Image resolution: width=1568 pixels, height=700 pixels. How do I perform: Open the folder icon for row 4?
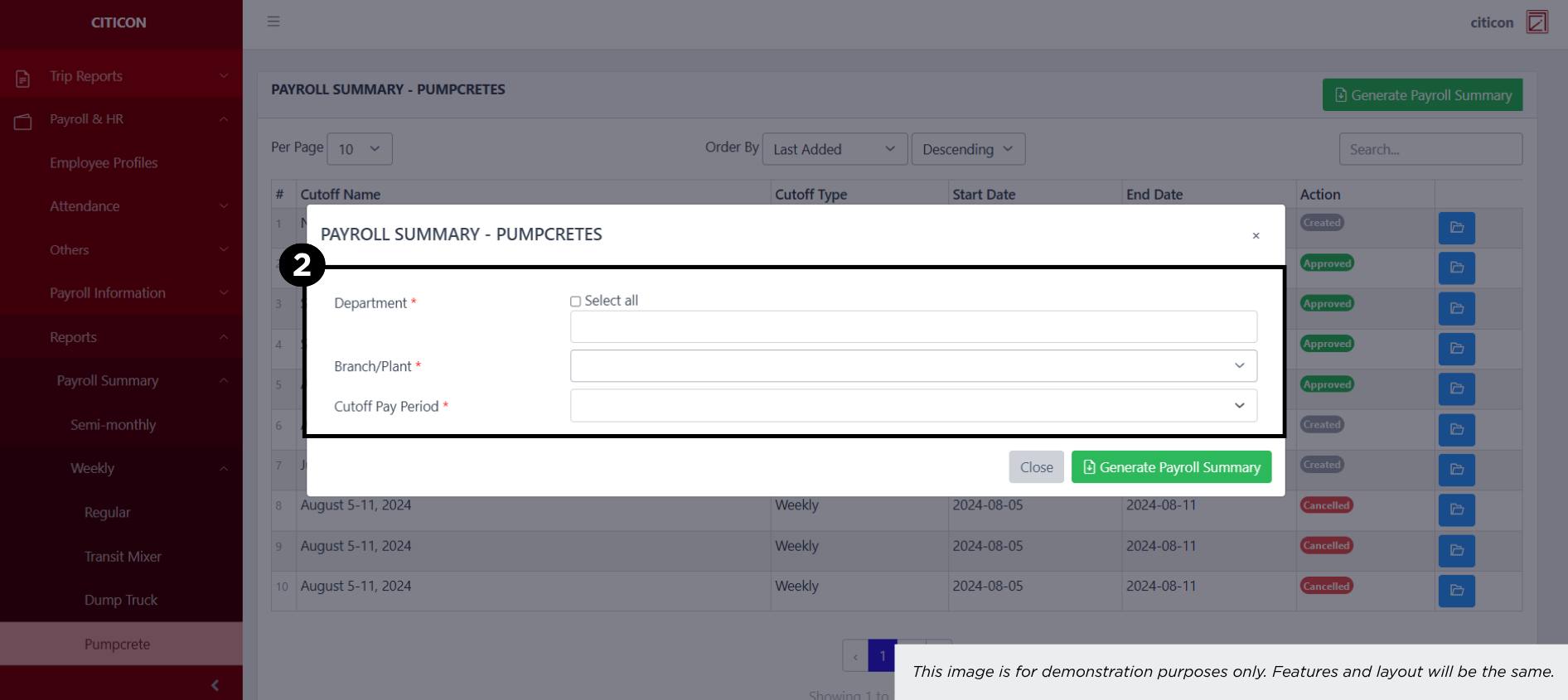point(1456,348)
